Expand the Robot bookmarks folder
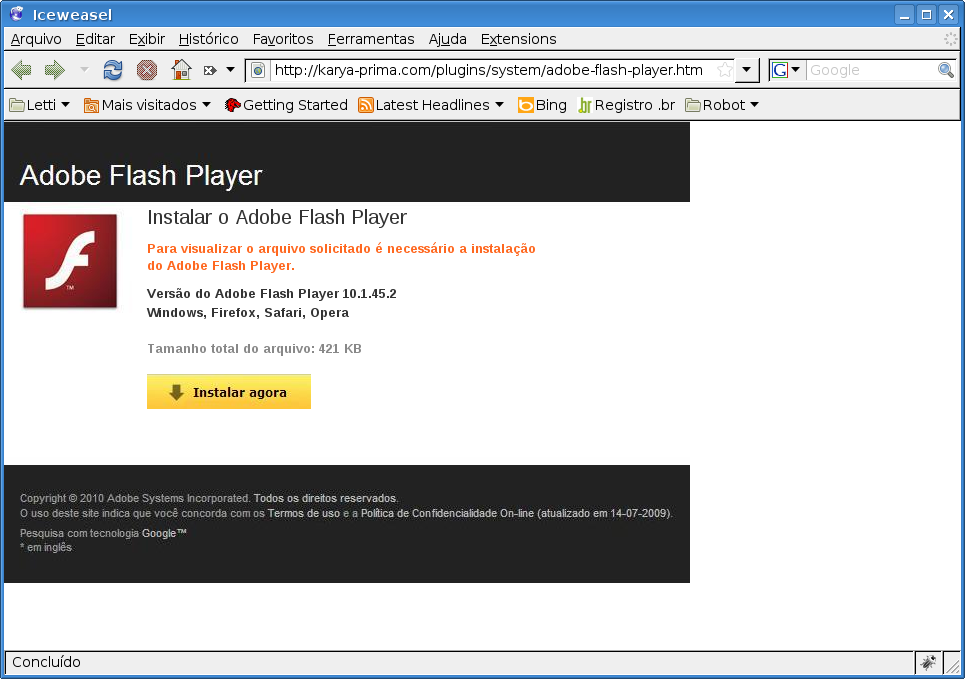This screenshot has height=679, width=965. coord(722,105)
